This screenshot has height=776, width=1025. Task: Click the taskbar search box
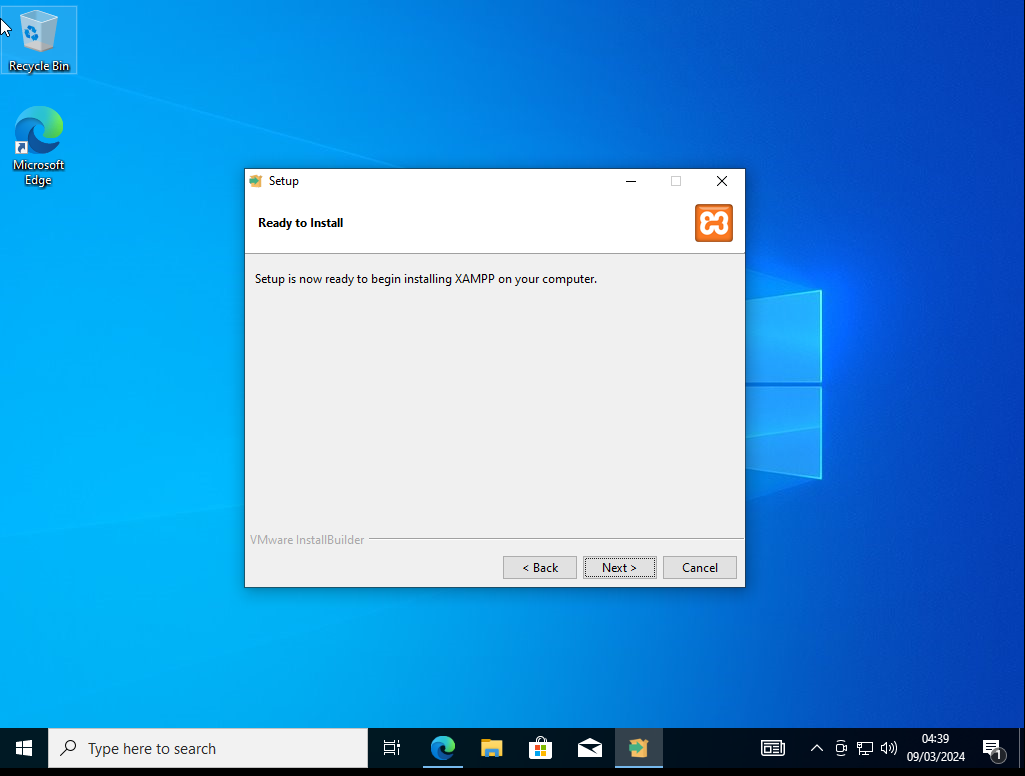208,748
